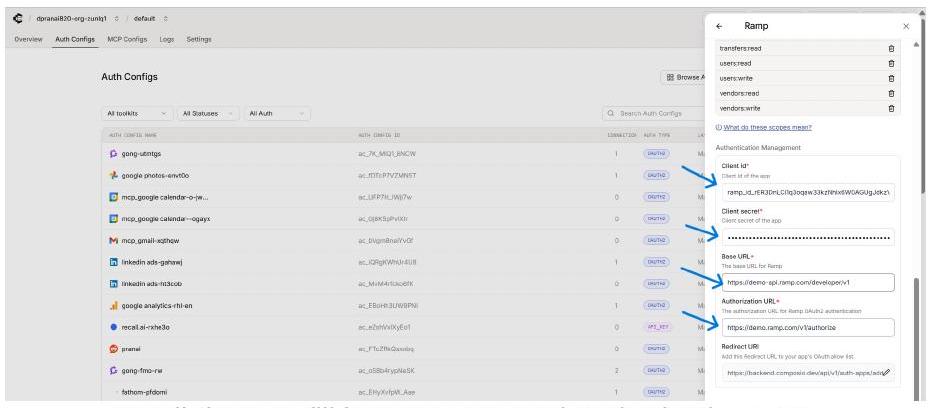Open the All Statuses filter dropdown

coord(208,113)
